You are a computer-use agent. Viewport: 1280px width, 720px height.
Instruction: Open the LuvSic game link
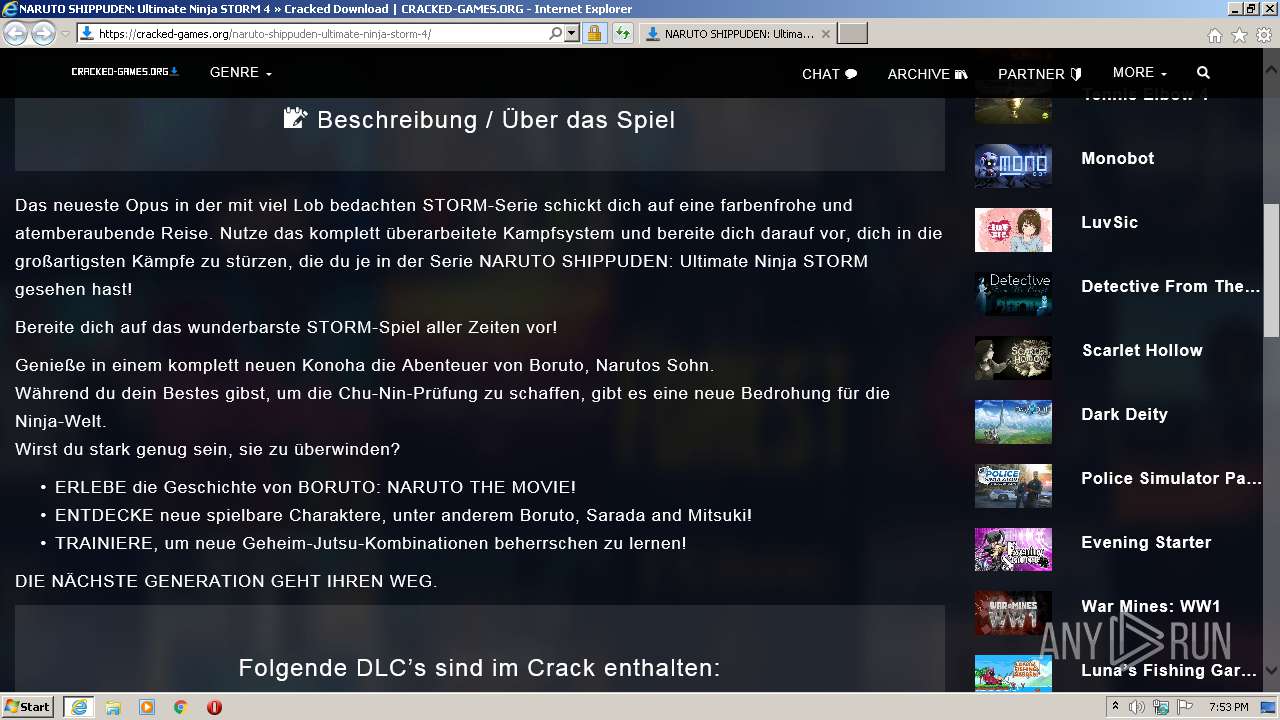tap(1109, 222)
